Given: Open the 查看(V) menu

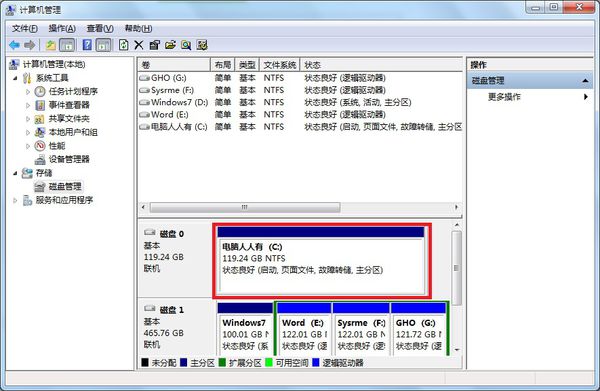Looking at the screenshot, I should 100,28.
